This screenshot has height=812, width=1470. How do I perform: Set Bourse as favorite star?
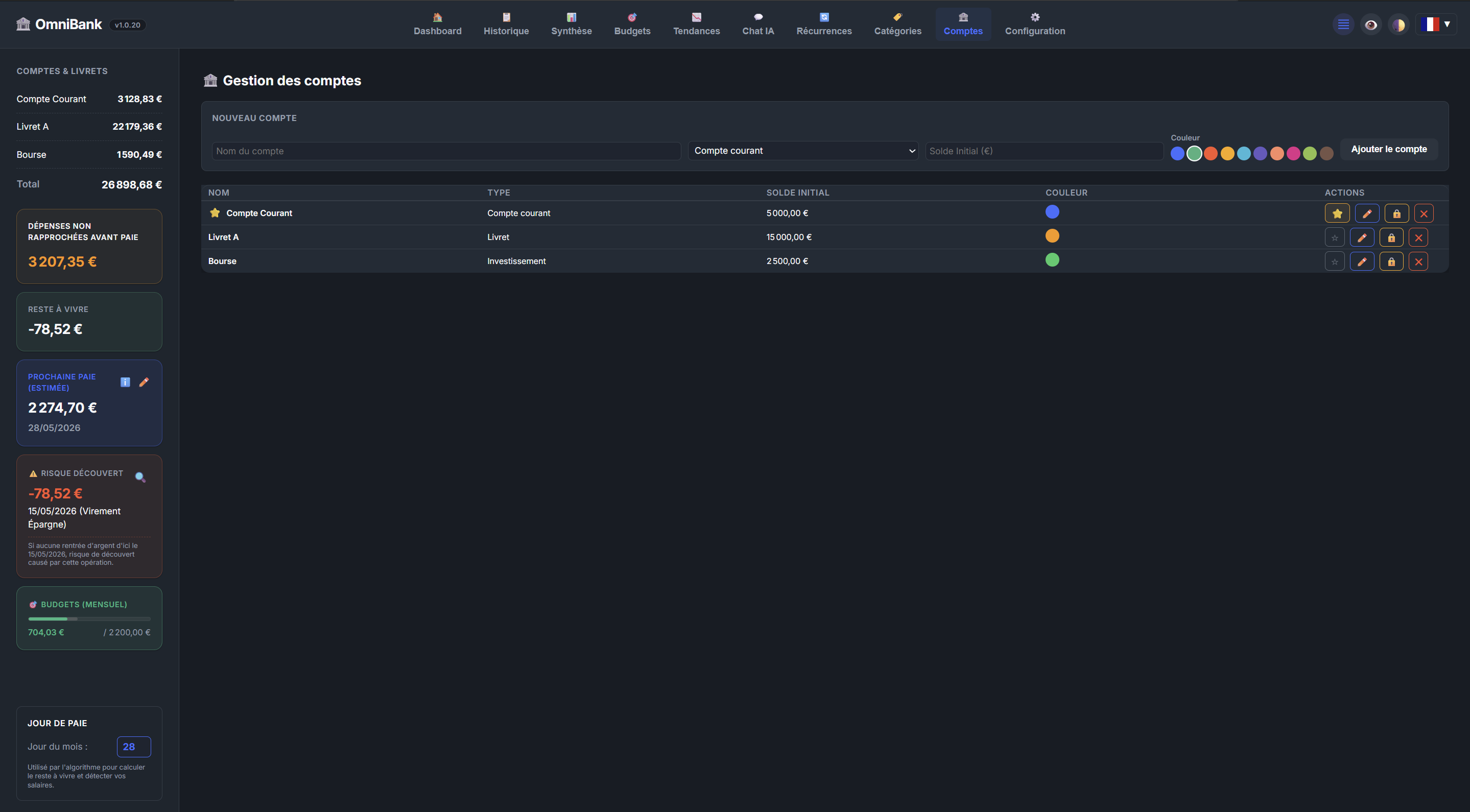click(x=1334, y=261)
